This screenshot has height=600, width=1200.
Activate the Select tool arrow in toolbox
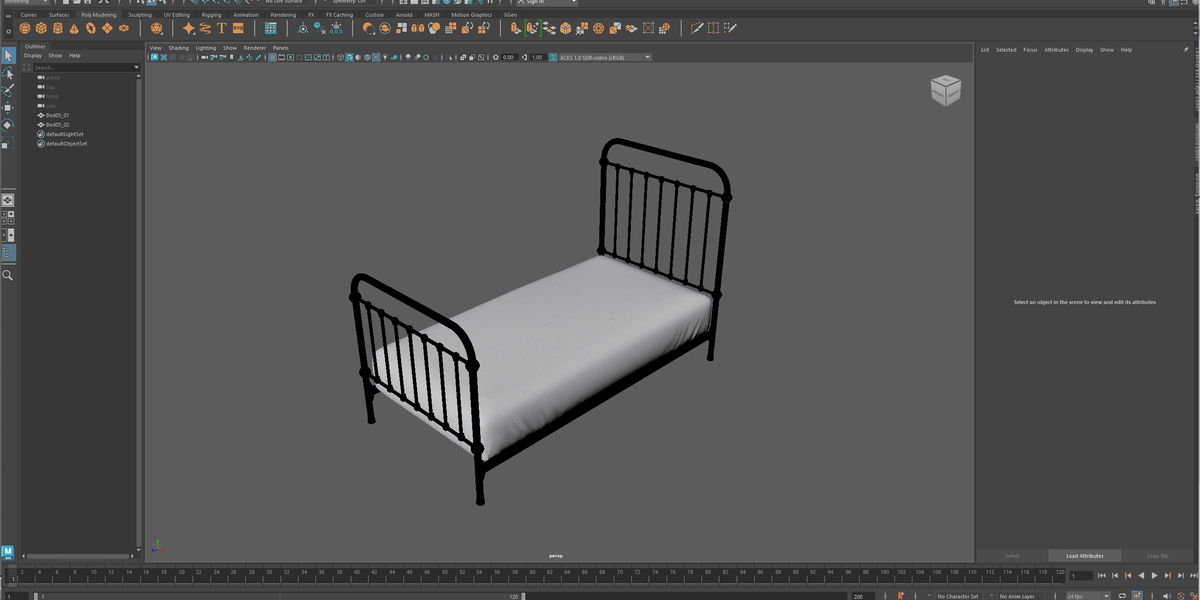tap(8, 55)
